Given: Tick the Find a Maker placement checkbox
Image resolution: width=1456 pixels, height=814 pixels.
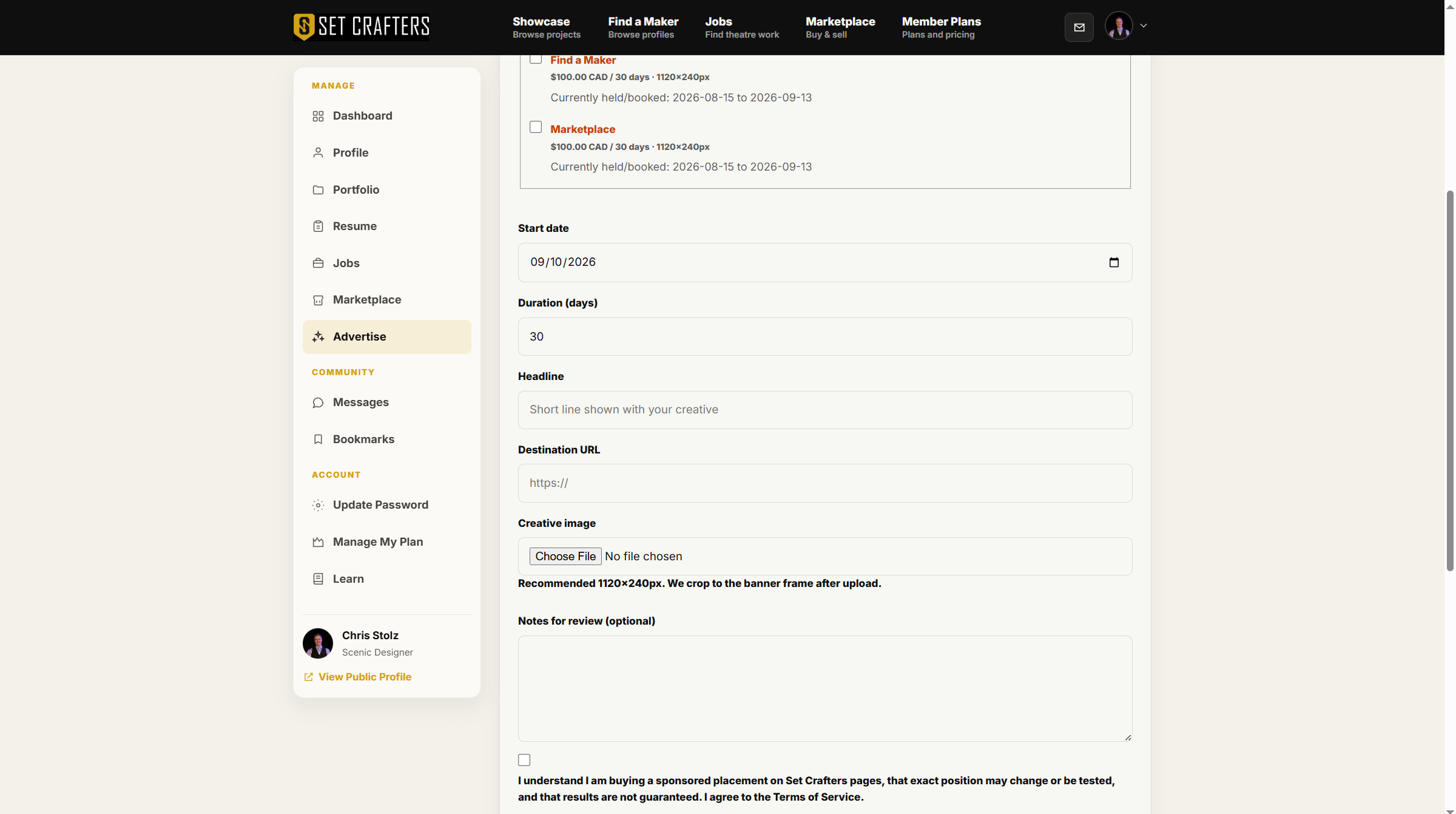Looking at the screenshot, I should coord(536,58).
